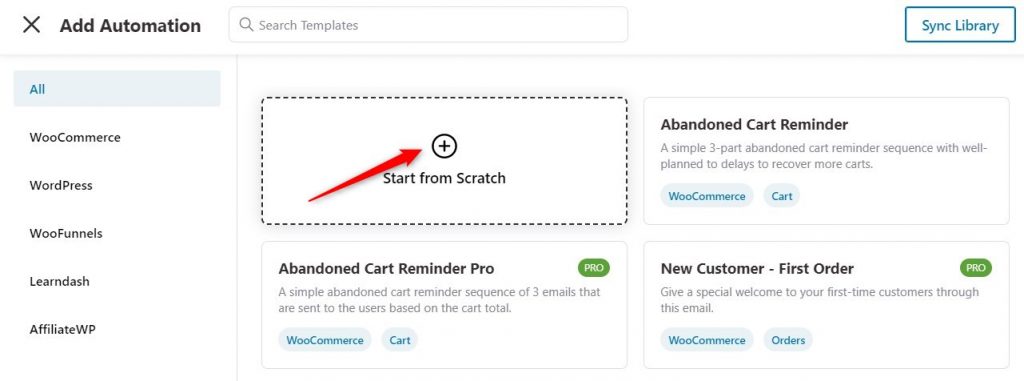Select the Learndash category
Screen dimensions: 1024x381
click(59, 282)
